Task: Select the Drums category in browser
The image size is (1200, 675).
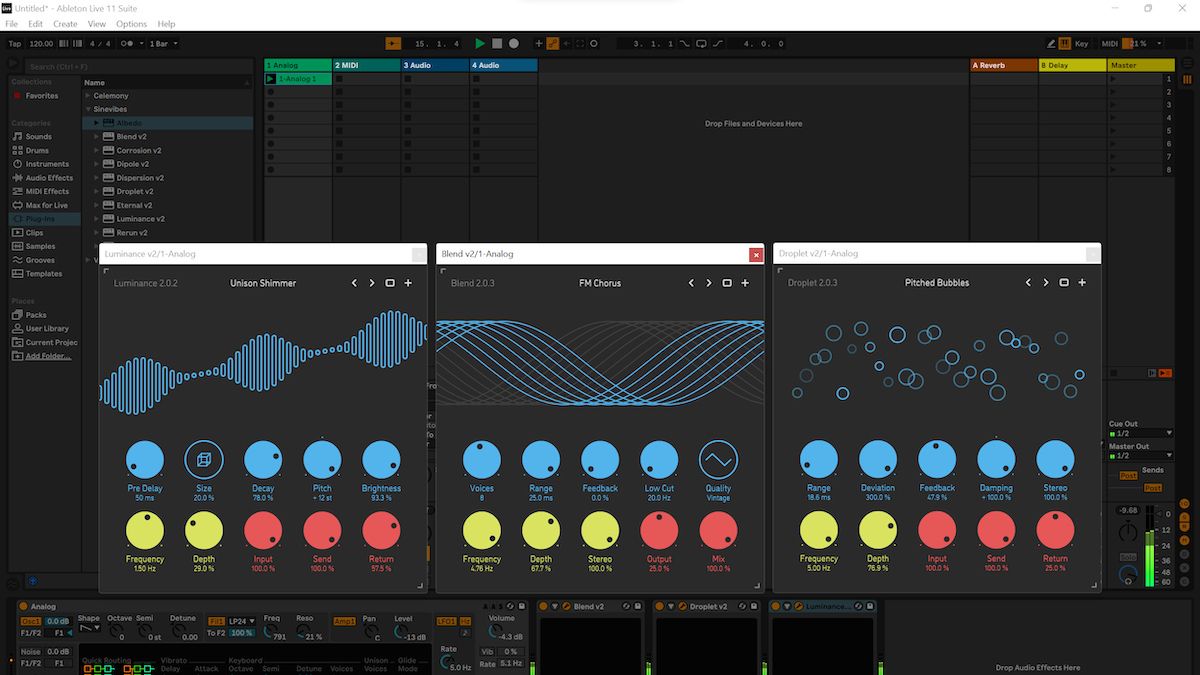Action: click(x=37, y=150)
